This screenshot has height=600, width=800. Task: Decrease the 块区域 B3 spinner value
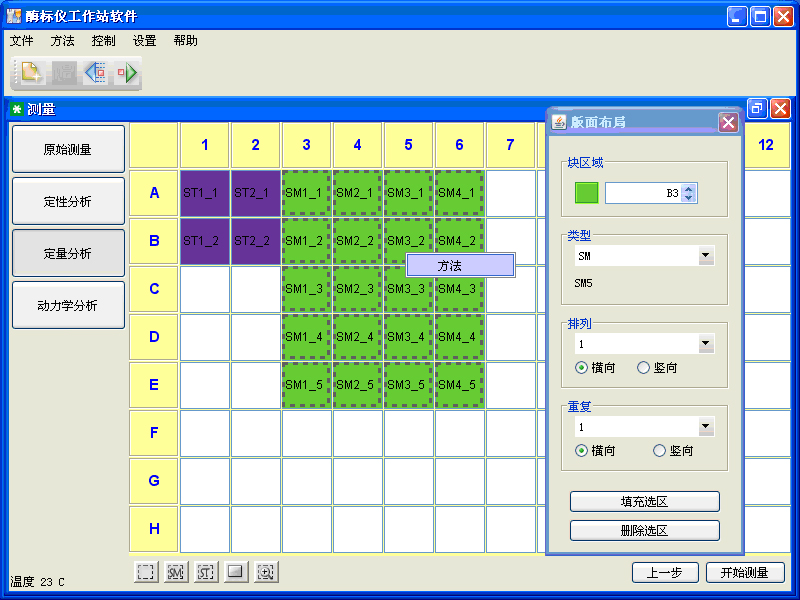point(689,197)
